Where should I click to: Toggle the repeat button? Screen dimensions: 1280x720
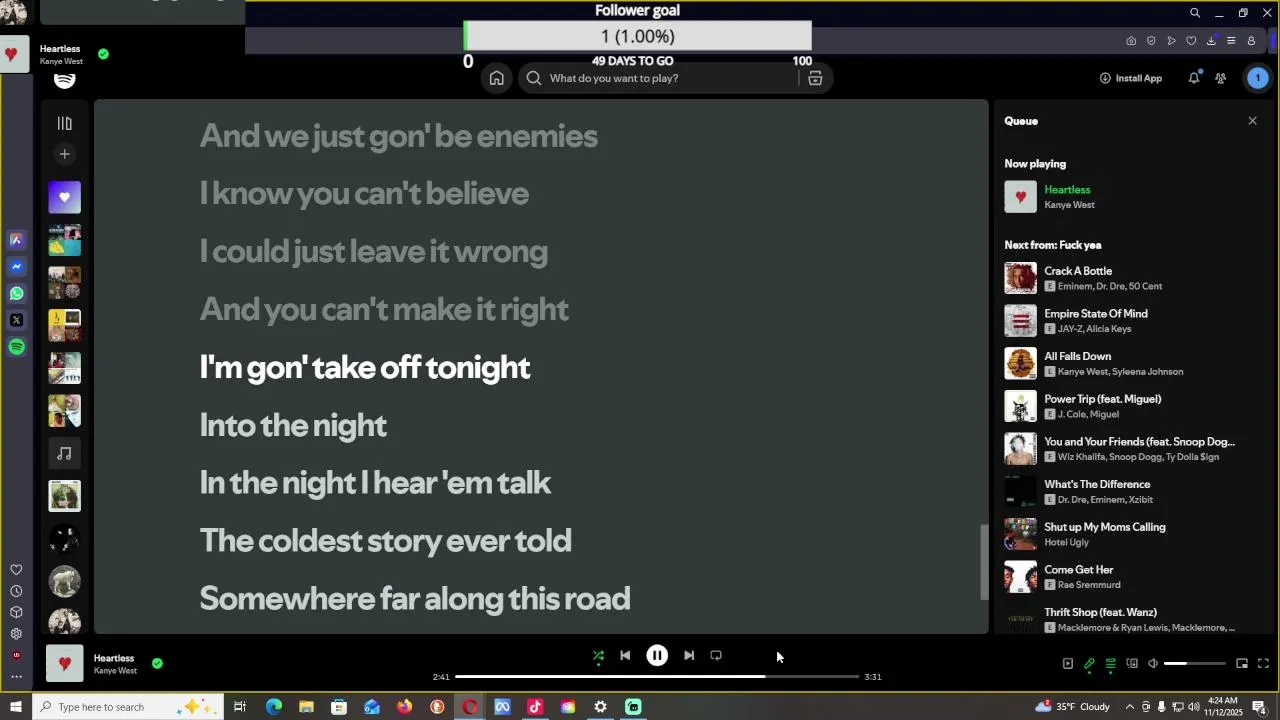(716, 656)
